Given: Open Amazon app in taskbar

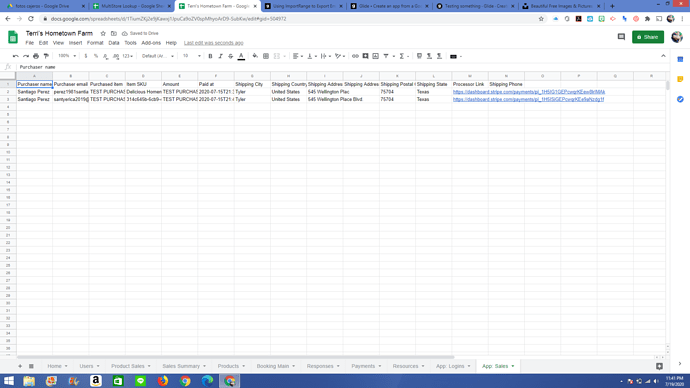Looking at the screenshot, I should pyautogui.click(x=95, y=381).
